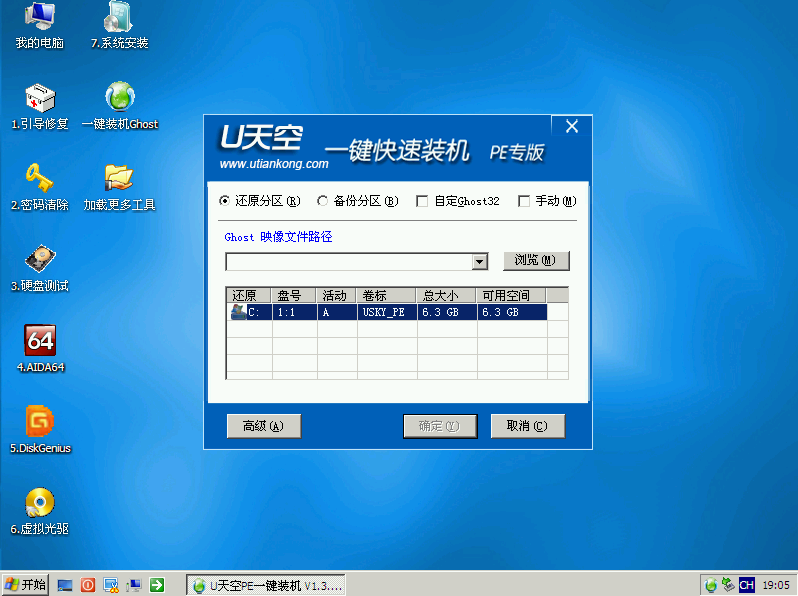Select the USKY_PE volume label cell
798x596 pixels.
tap(387, 313)
